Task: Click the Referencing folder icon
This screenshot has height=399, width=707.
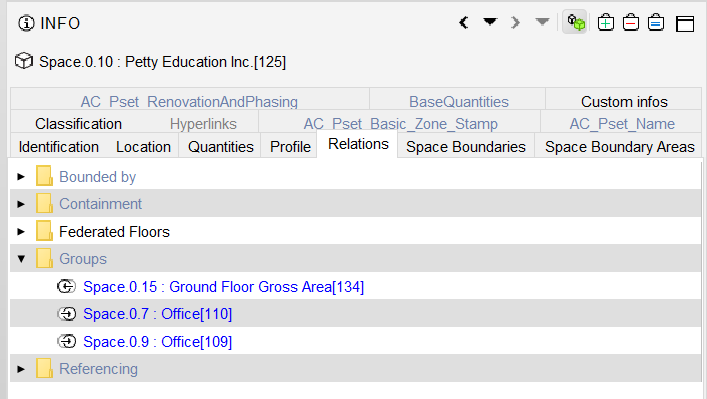Action: point(44,368)
